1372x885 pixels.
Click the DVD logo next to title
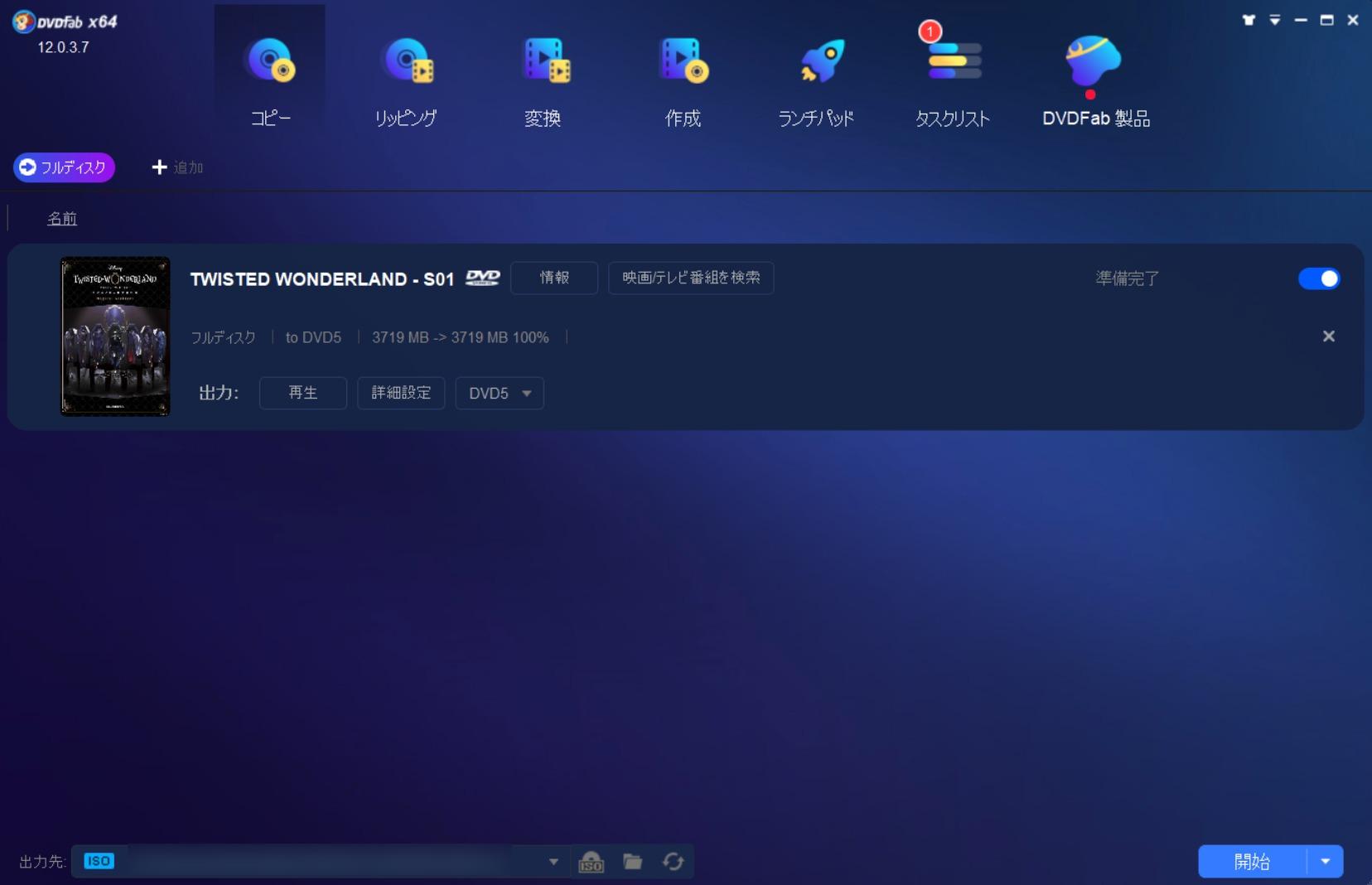(x=482, y=278)
